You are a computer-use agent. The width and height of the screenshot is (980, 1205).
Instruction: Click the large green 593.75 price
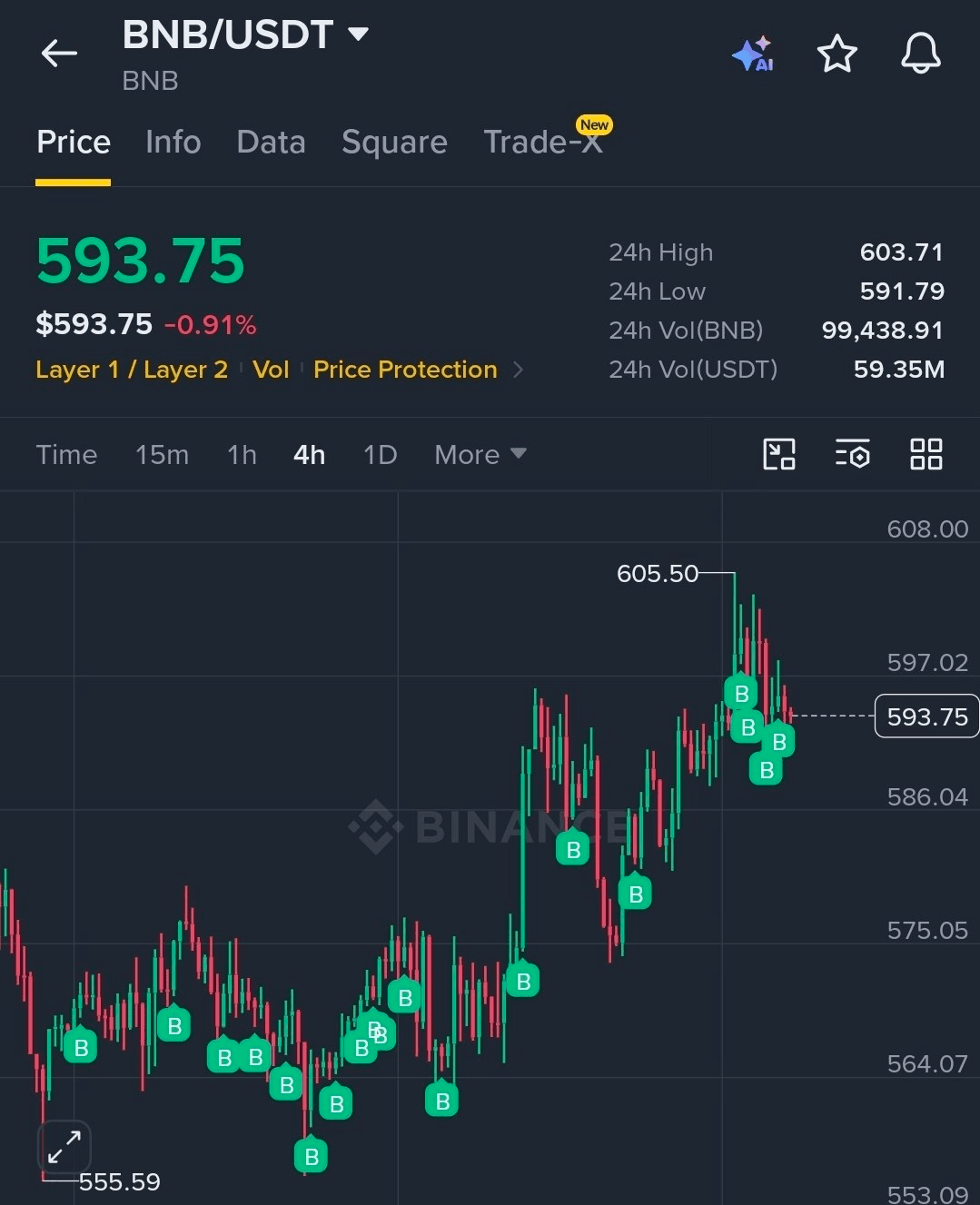pyautogui.click(x=140, y=261)
